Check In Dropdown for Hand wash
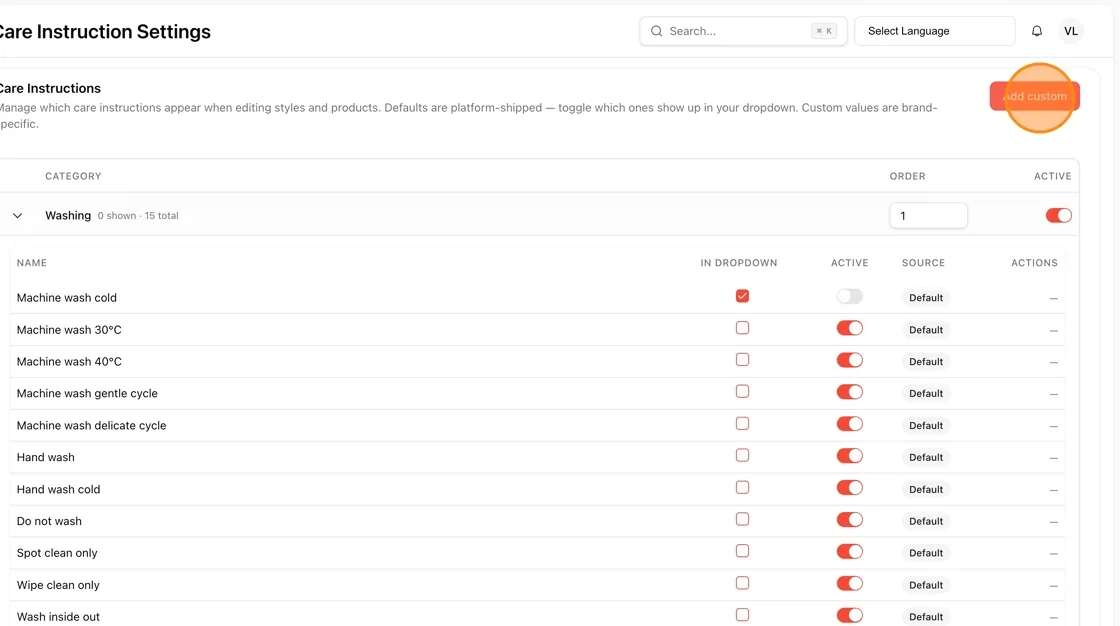The image size is (1120, 626). point(742,455)
